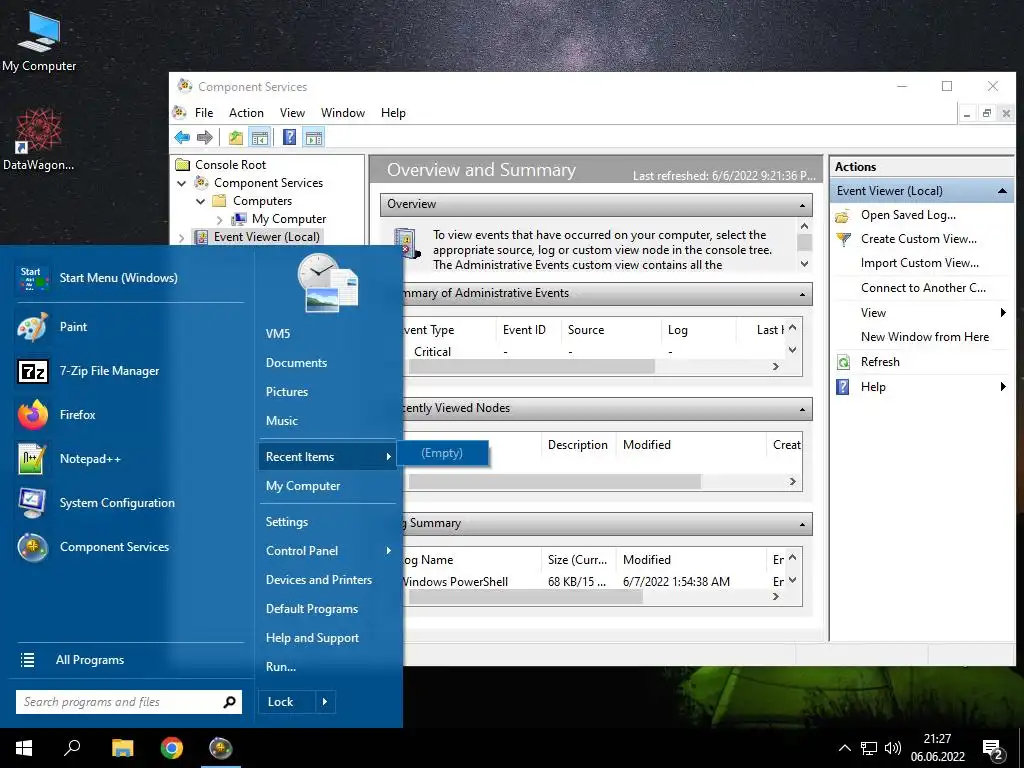This screenshot has width=1024, height=768.
Task: Go back with the blue arrow toolbar icon
Action: point(182,137)
